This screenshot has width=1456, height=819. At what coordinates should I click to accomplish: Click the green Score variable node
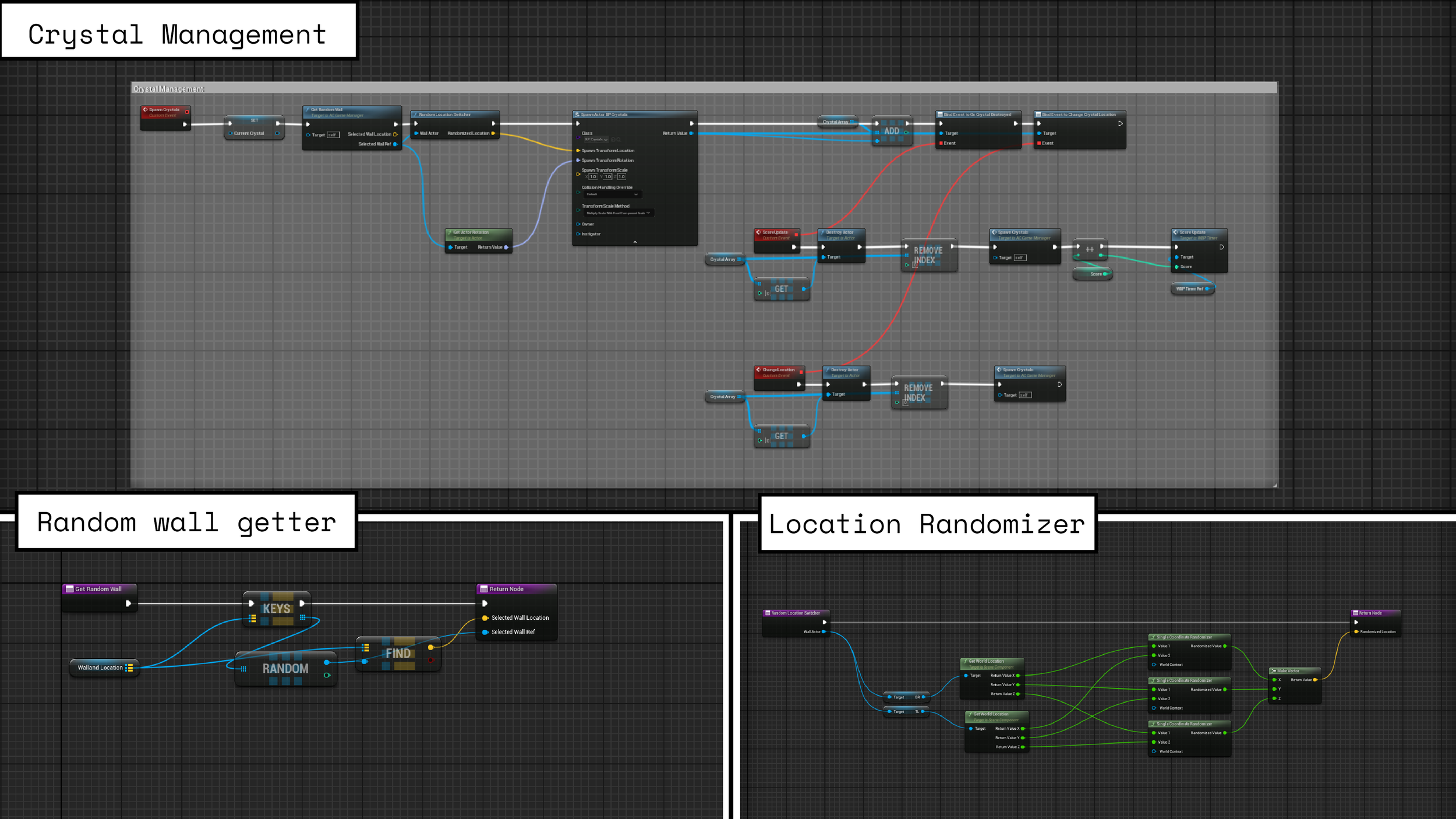[1093, 274]
